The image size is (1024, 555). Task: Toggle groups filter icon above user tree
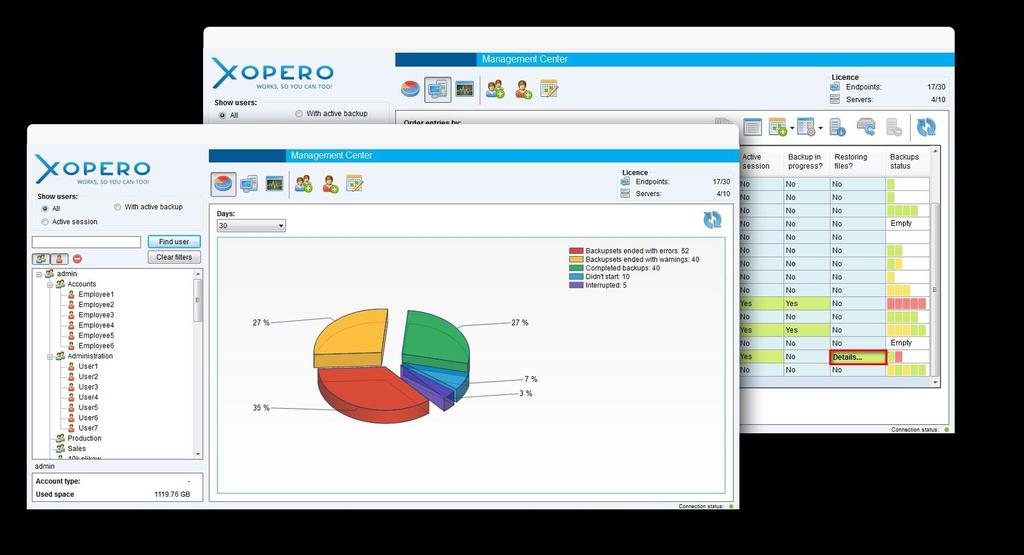click(41, 259)
